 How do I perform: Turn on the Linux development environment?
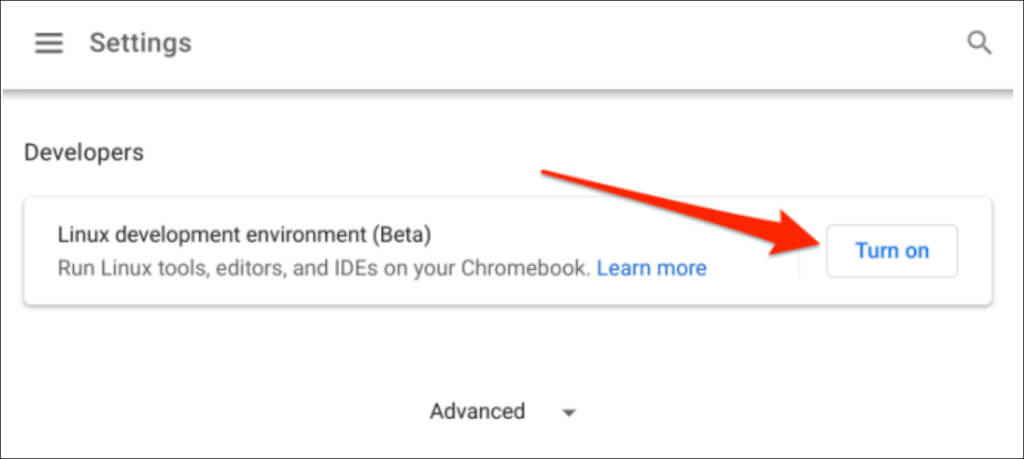pyautogui.click(x=892, y=251)
